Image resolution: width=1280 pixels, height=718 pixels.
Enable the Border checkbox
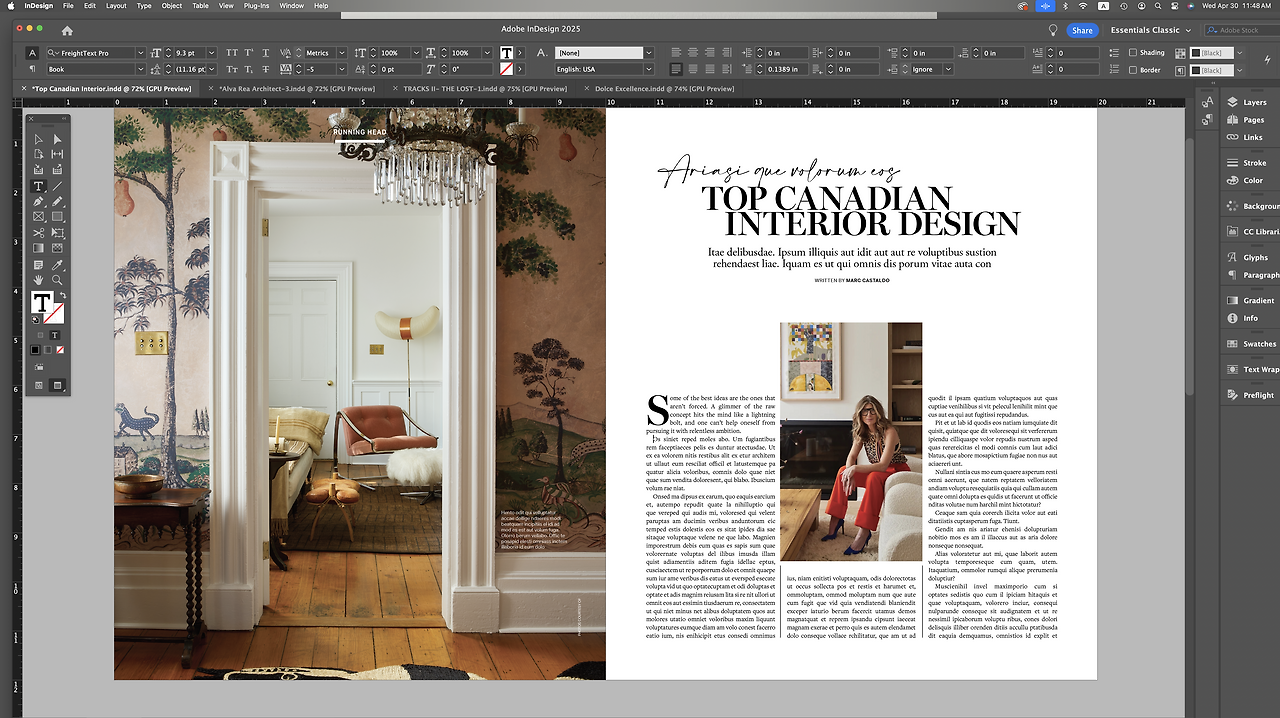(1132, 70)
